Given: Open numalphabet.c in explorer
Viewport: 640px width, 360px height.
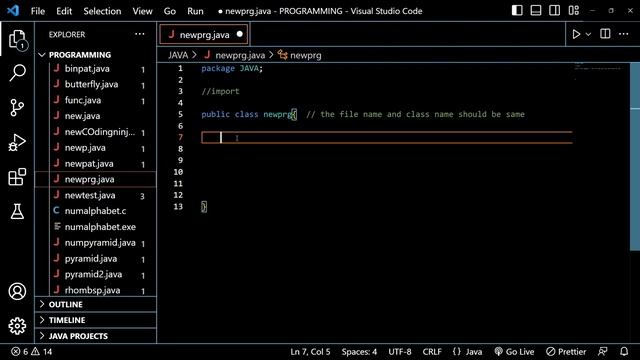Looking at the screenshot, I should coord(96,211).
